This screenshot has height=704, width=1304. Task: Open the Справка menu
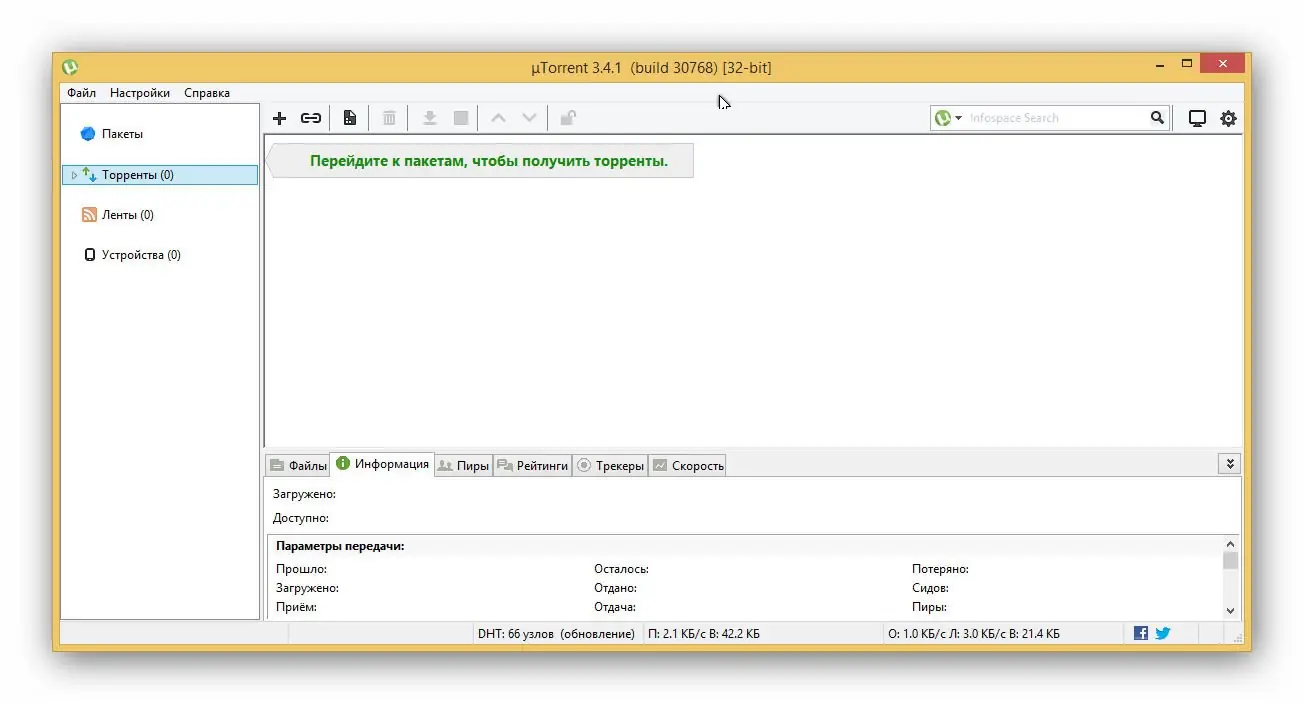207,93
